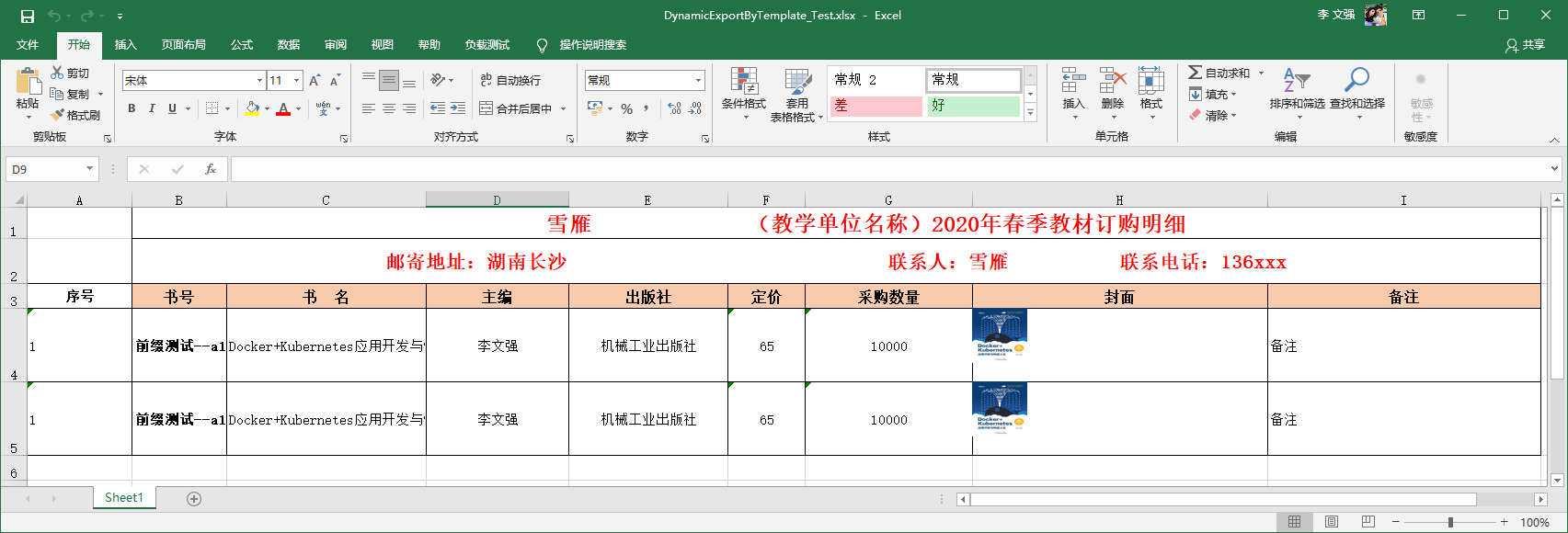
Task: Switch to the 公式 tab
Action: (242, 45)
